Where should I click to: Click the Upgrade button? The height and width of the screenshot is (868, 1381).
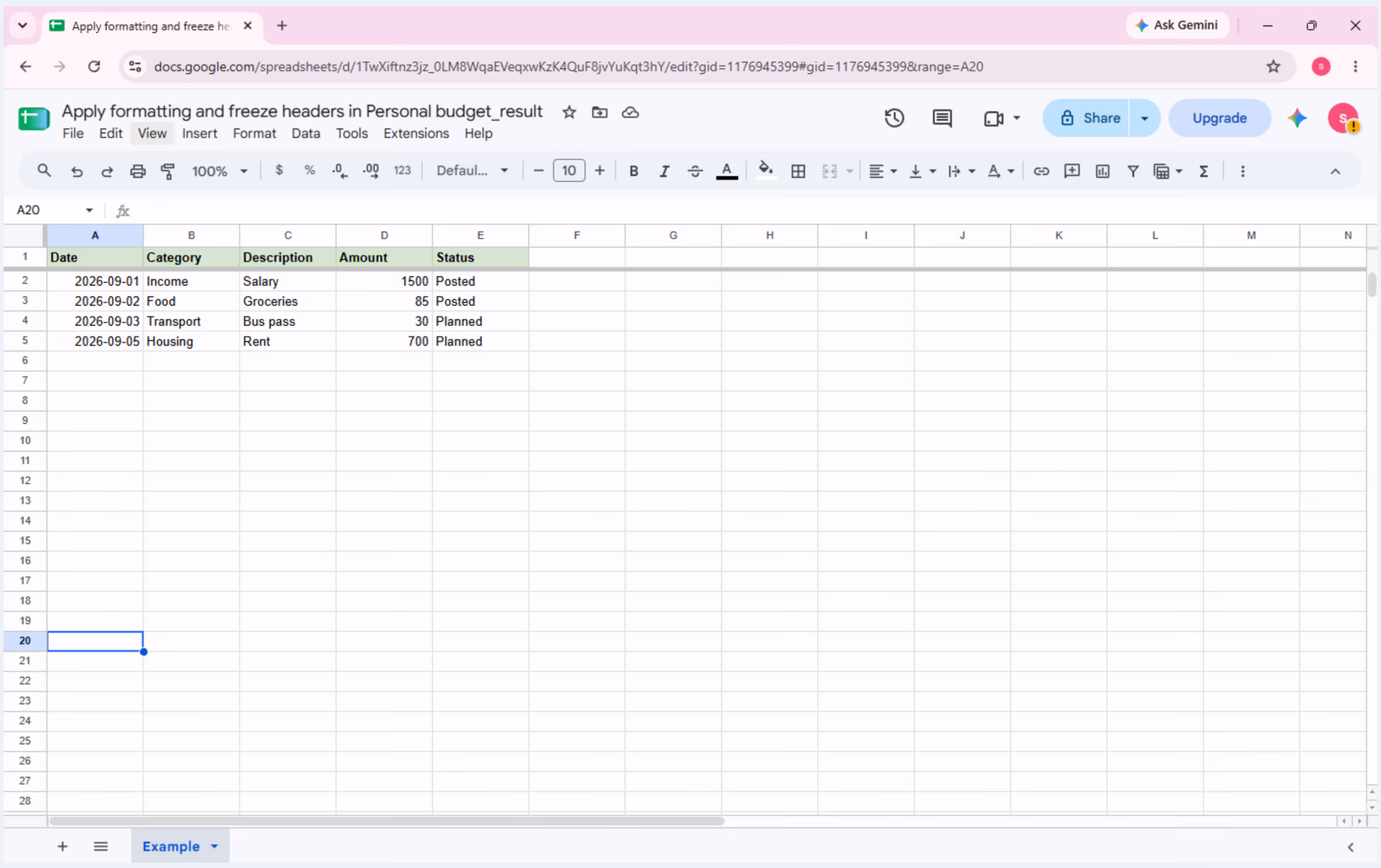pos(1219,118)
